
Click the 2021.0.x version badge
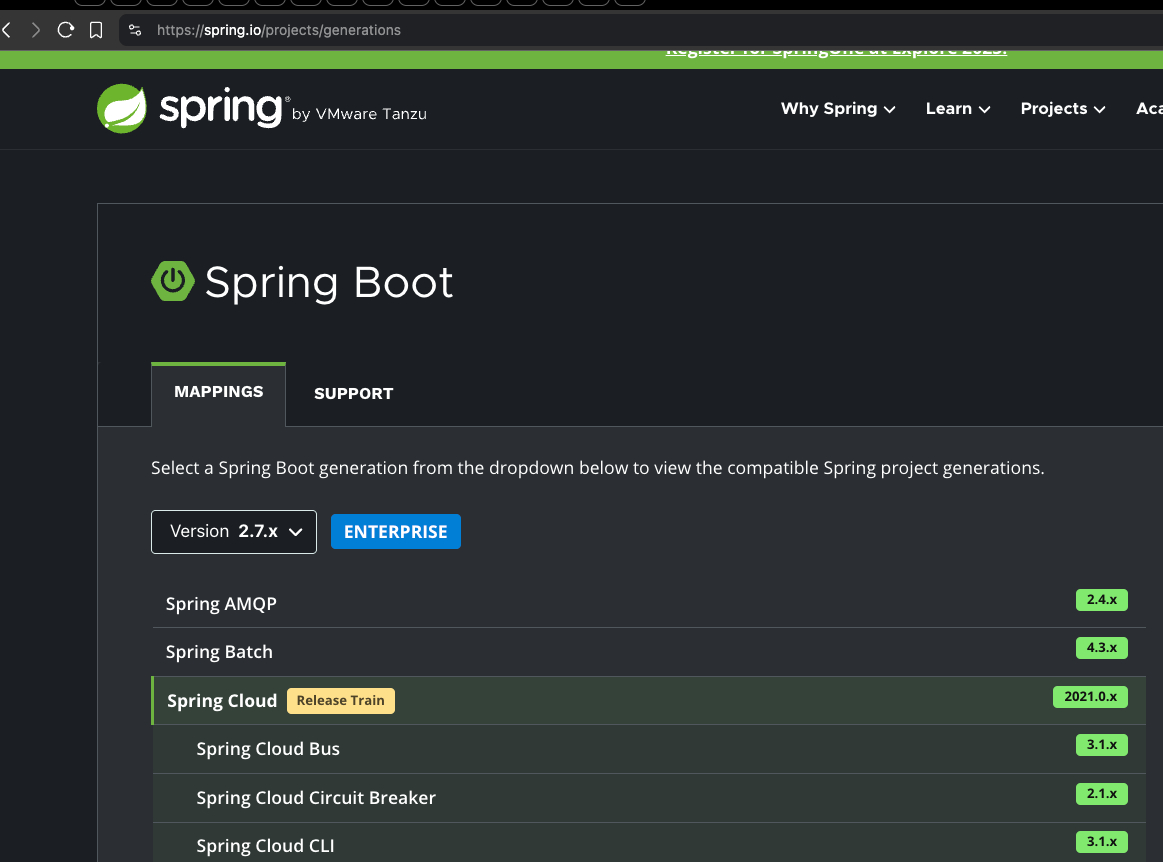(1089, 697)
